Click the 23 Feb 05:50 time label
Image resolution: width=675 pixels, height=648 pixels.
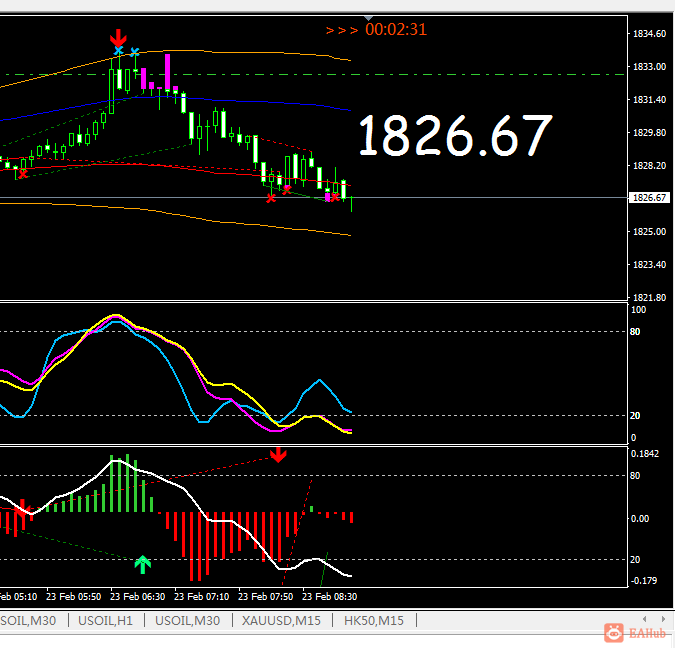point(74,597)
